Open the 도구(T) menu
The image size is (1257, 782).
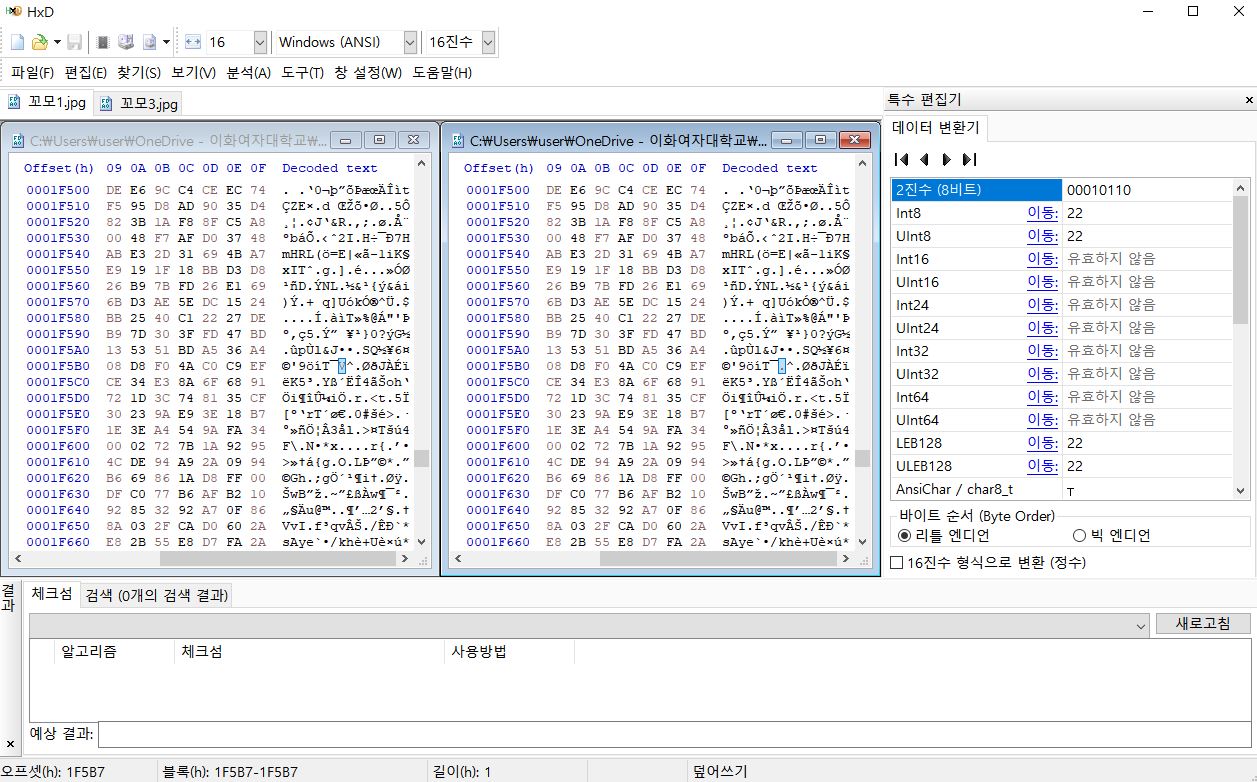[x=302, y=72]
